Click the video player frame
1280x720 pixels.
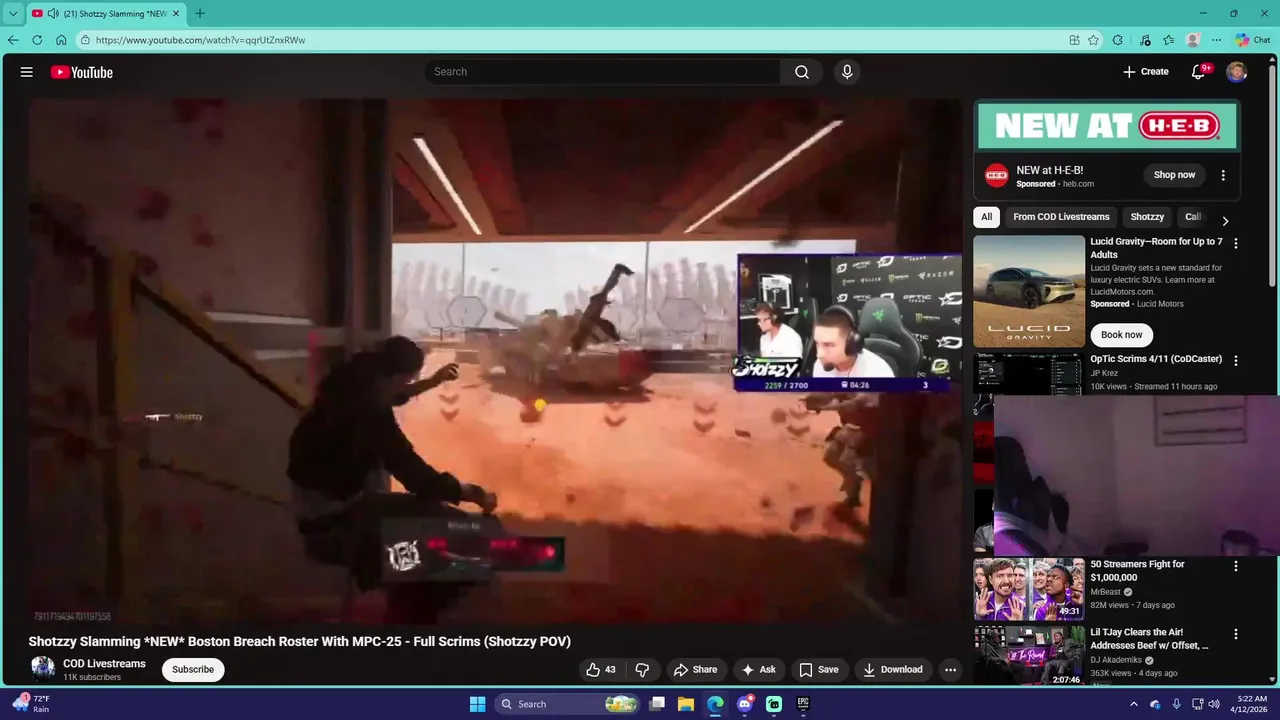495,360
